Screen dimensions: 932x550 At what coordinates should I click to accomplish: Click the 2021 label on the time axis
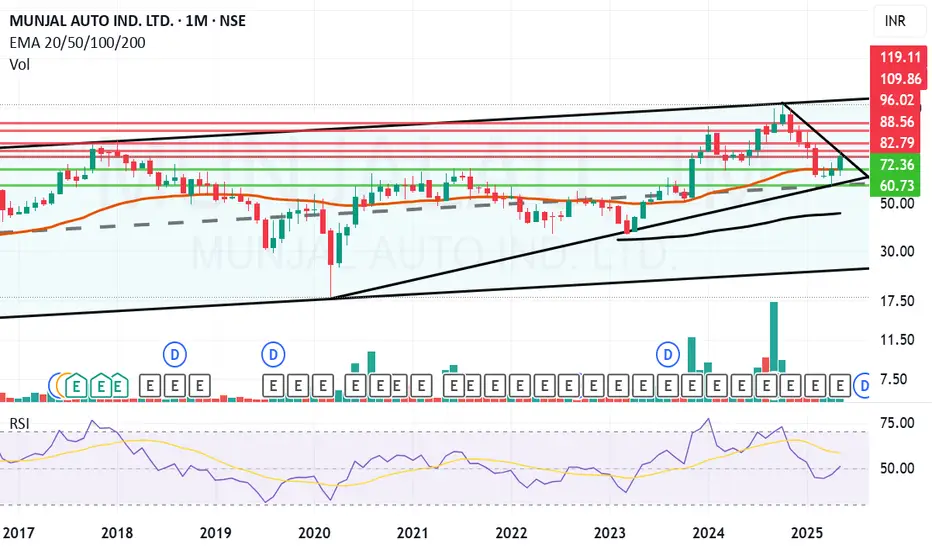(x=413, y=533)
